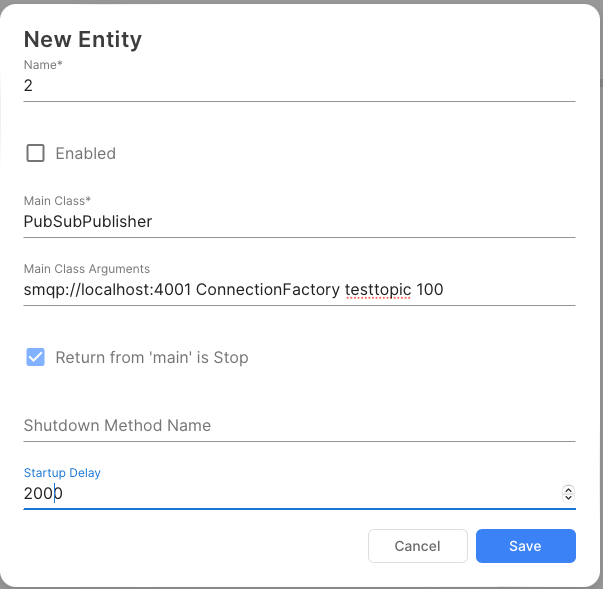Click the Startup Delay field label
Image resolution: width=603 pixels, height=589 pixels.
point(62,472)
